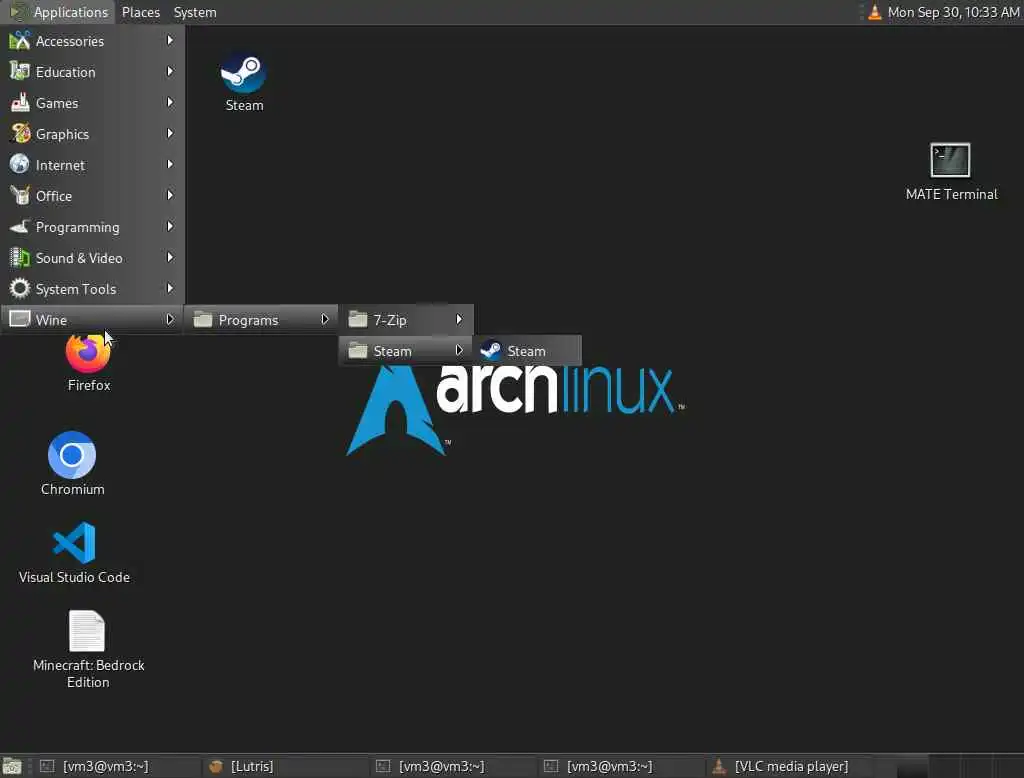The width and height of the screenshot is (1024, 778).
Task: Click the show desktop button in bottom panel
Action: tap(12, 766)
